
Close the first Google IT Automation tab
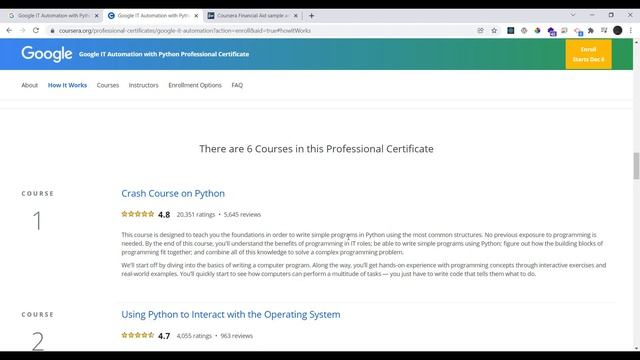point(97,16)
